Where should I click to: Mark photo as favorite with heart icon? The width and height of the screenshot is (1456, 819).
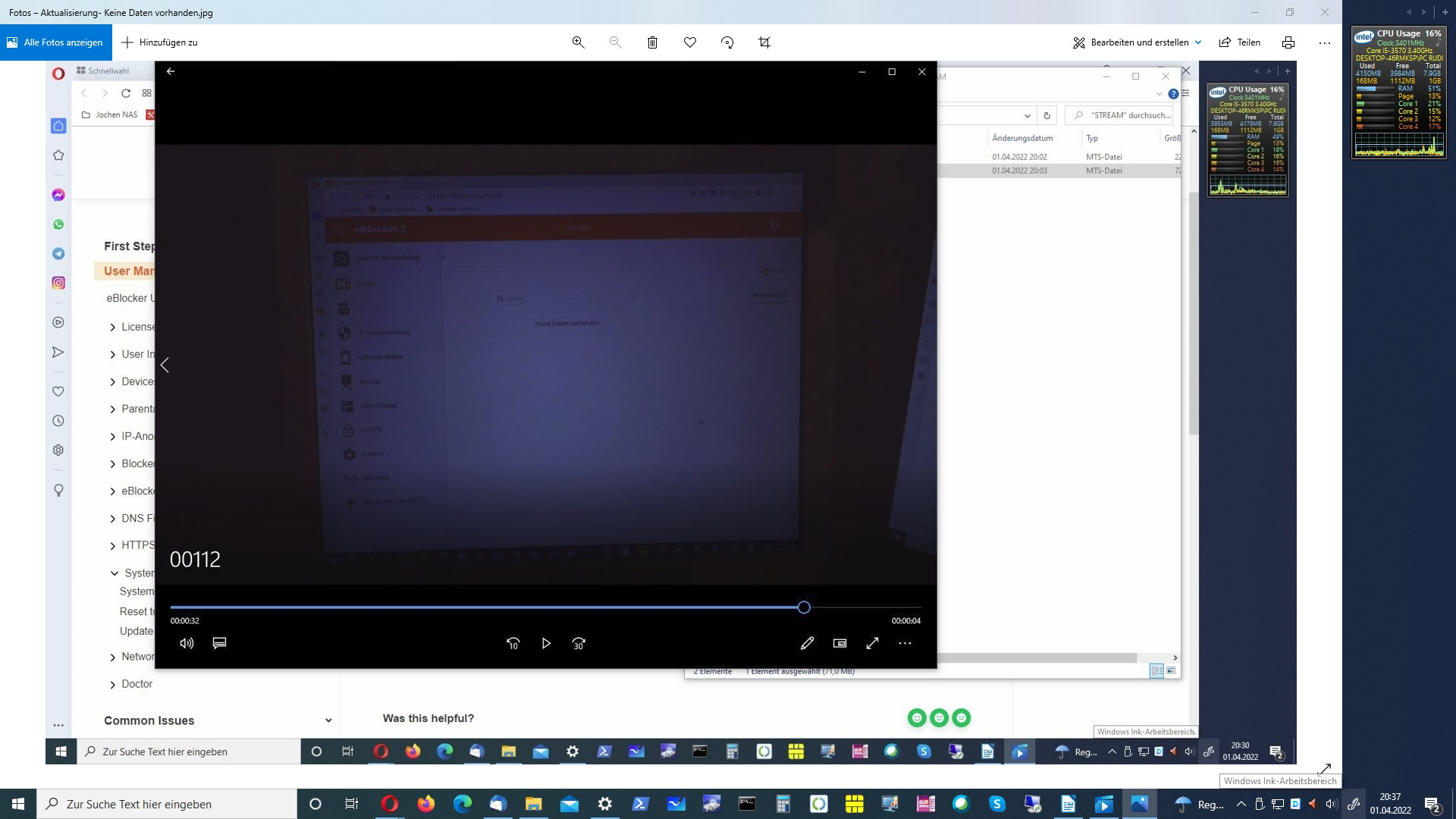tap(690, 42)
